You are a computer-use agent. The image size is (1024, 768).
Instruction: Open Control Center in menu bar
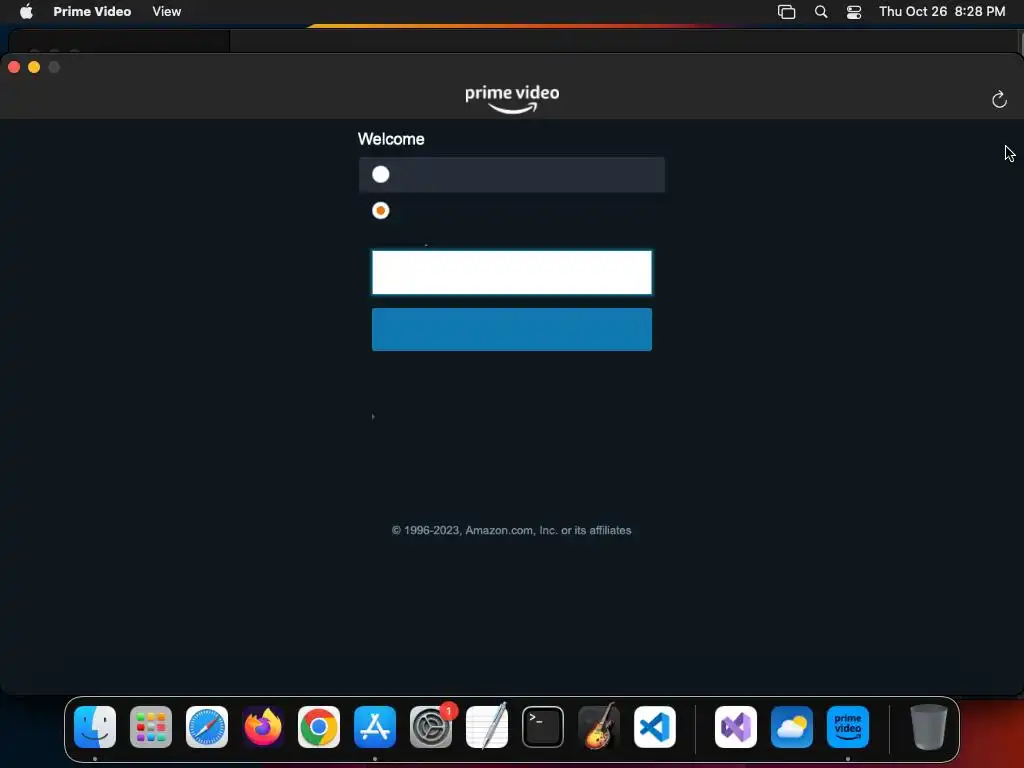tap(854, 12)
